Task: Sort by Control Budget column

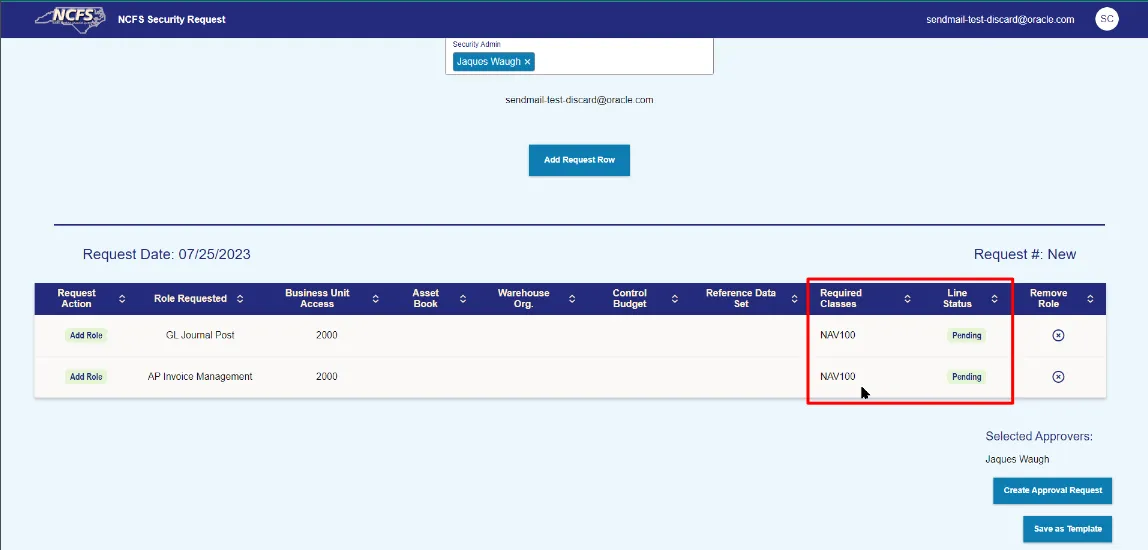Action: coord(675,299)
